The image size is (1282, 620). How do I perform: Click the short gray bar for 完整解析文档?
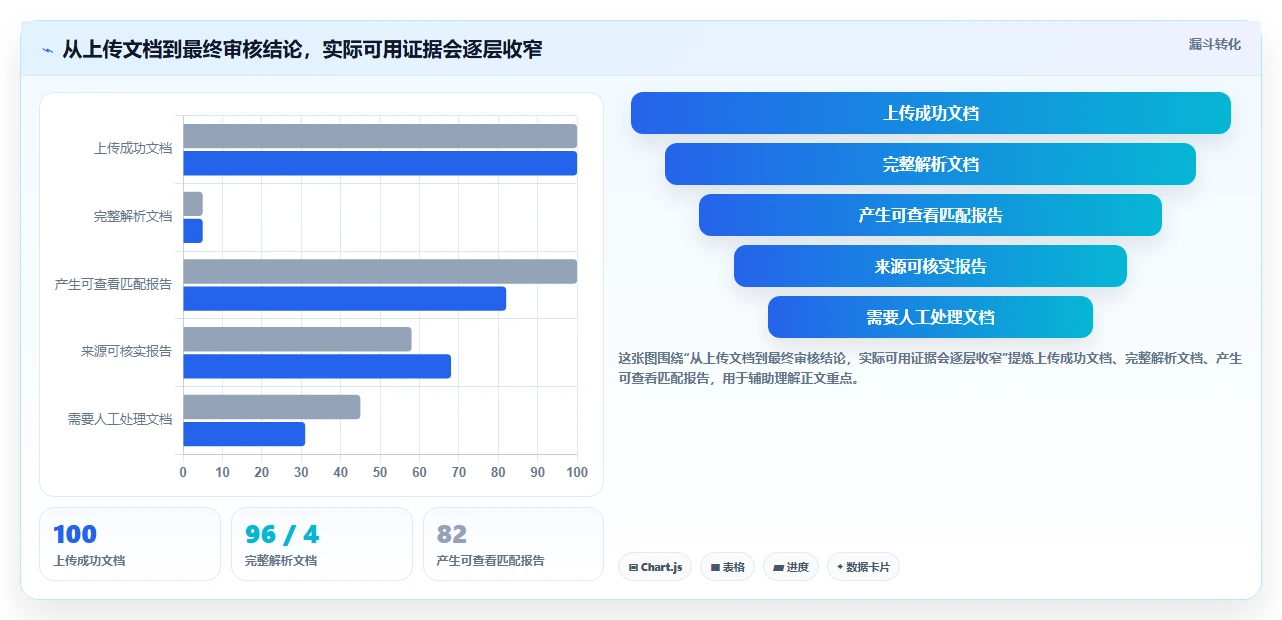point(193,204)
